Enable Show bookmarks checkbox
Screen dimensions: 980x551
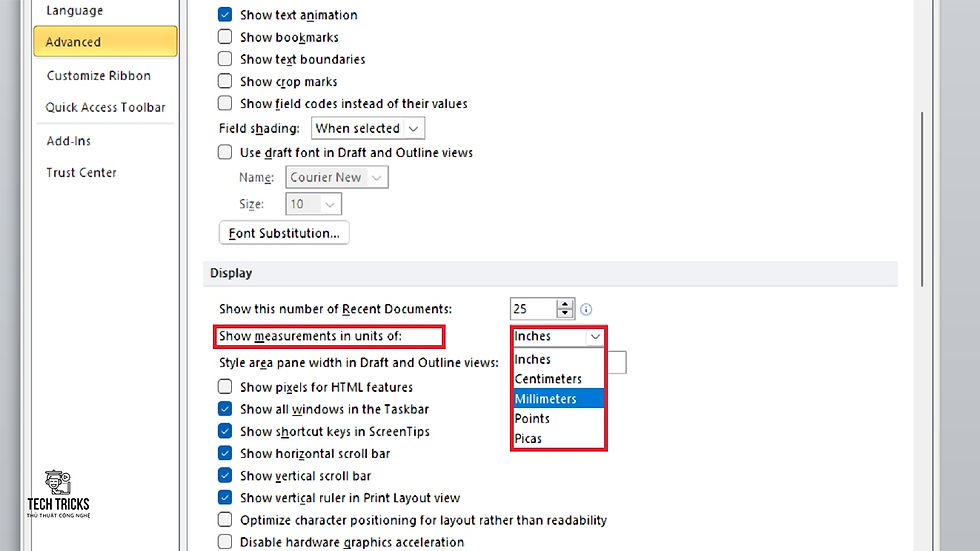225,37
